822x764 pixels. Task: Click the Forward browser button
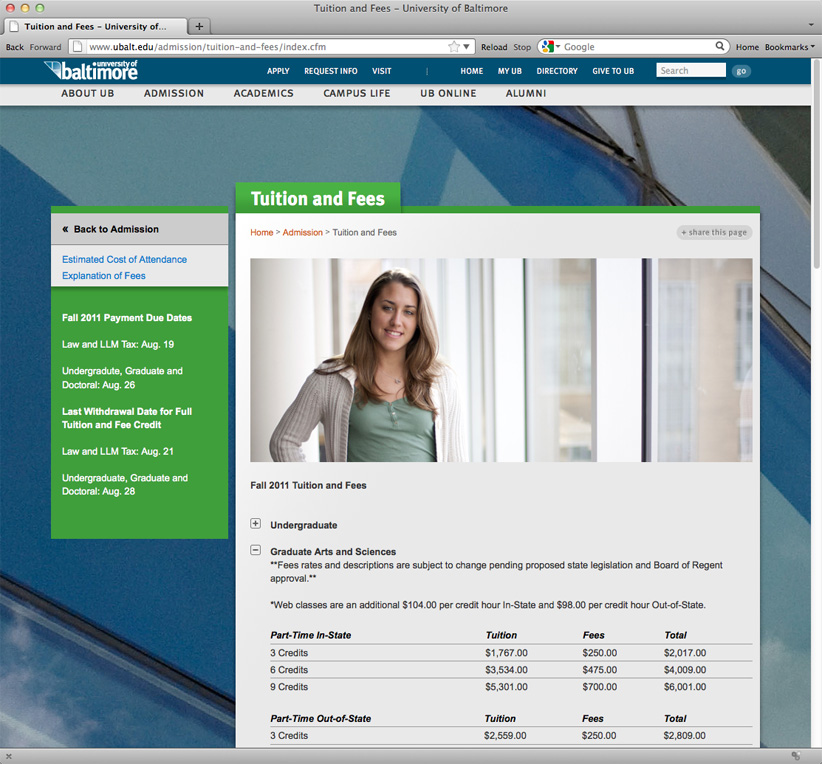[45, 47]
